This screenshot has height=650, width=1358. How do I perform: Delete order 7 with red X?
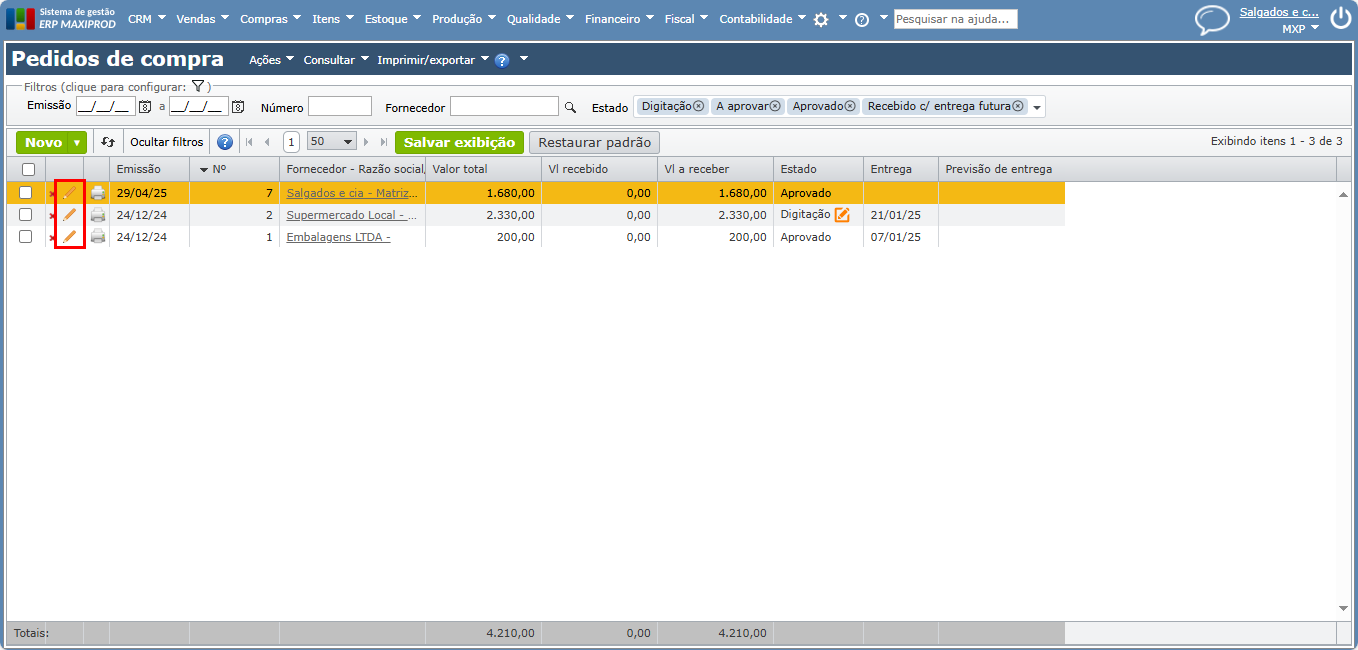point(52,194)
